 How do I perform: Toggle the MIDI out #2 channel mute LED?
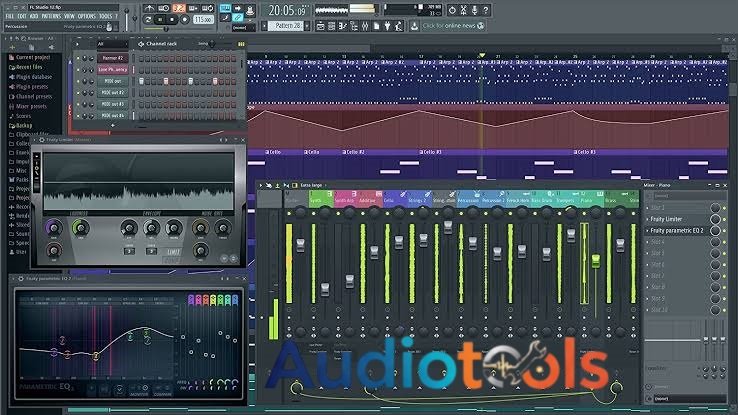tap(78, 93)
